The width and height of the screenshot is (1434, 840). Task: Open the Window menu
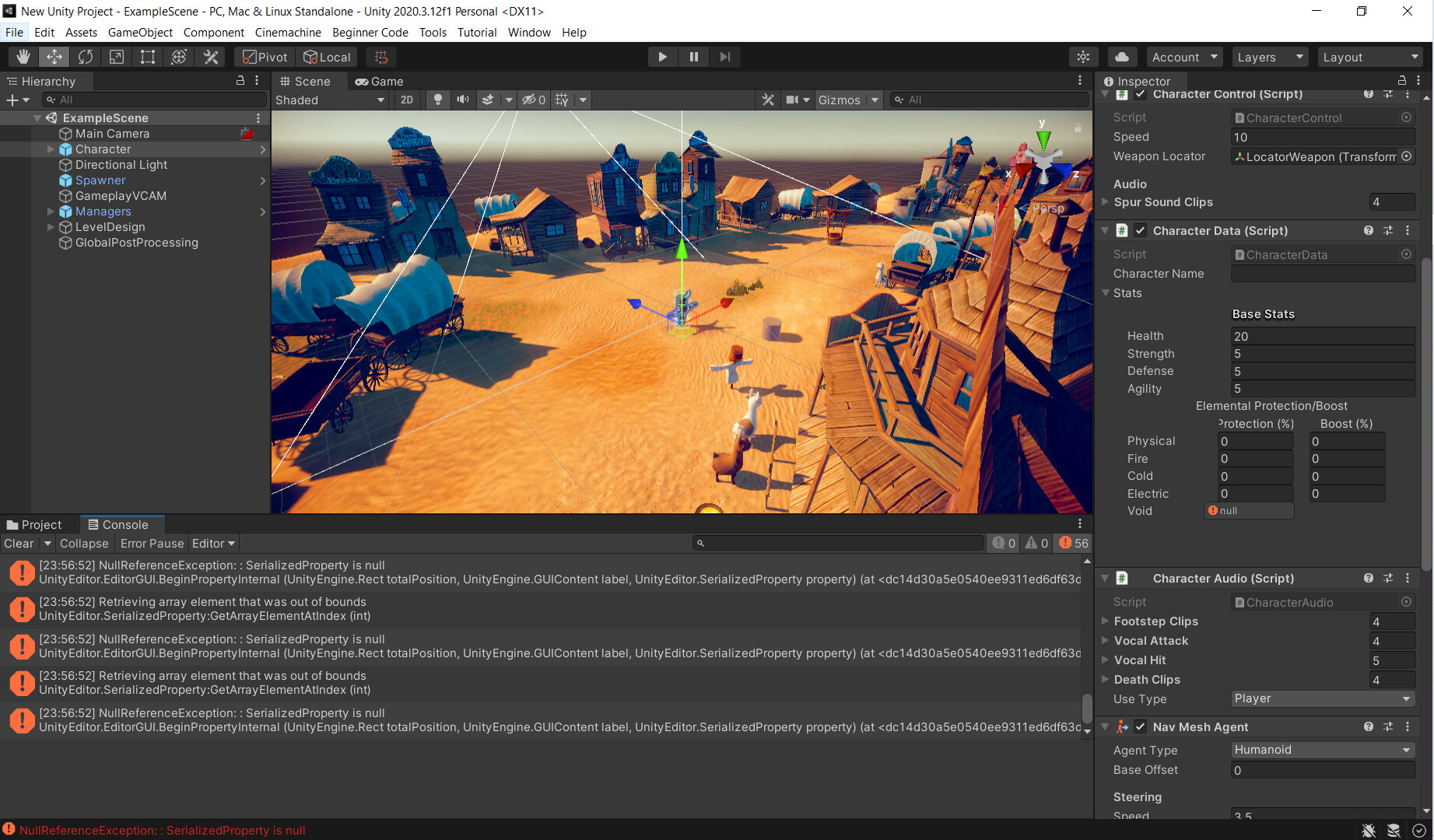(x=529, y=32)
